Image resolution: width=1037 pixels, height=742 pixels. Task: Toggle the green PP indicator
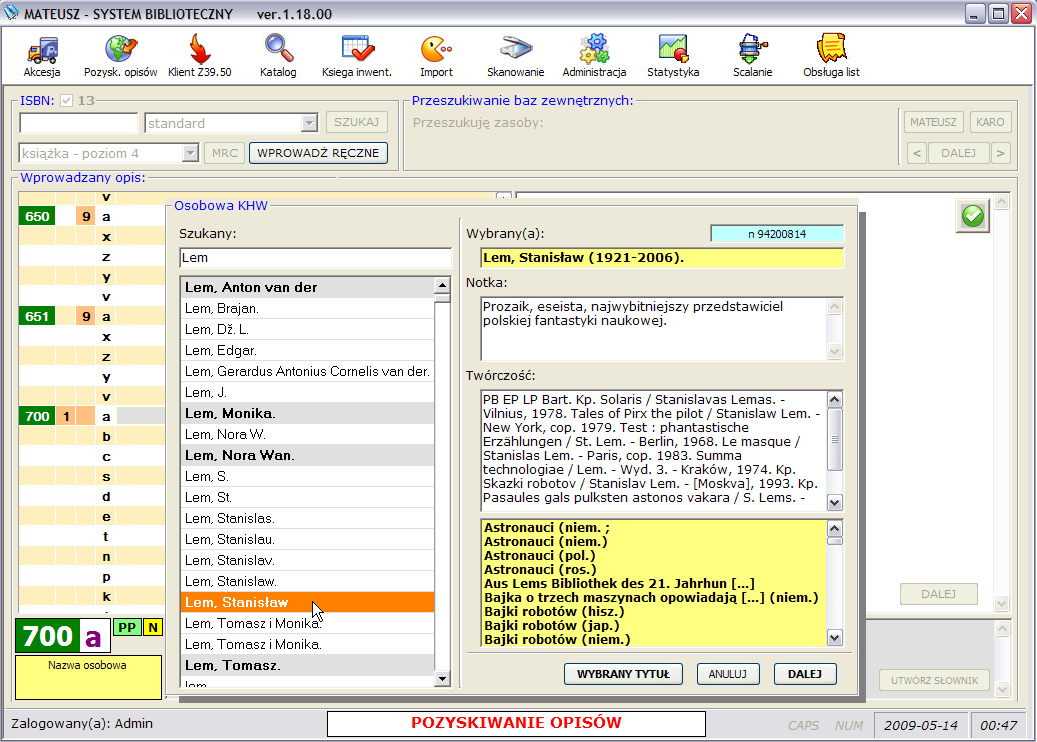(x=126, y=627)
